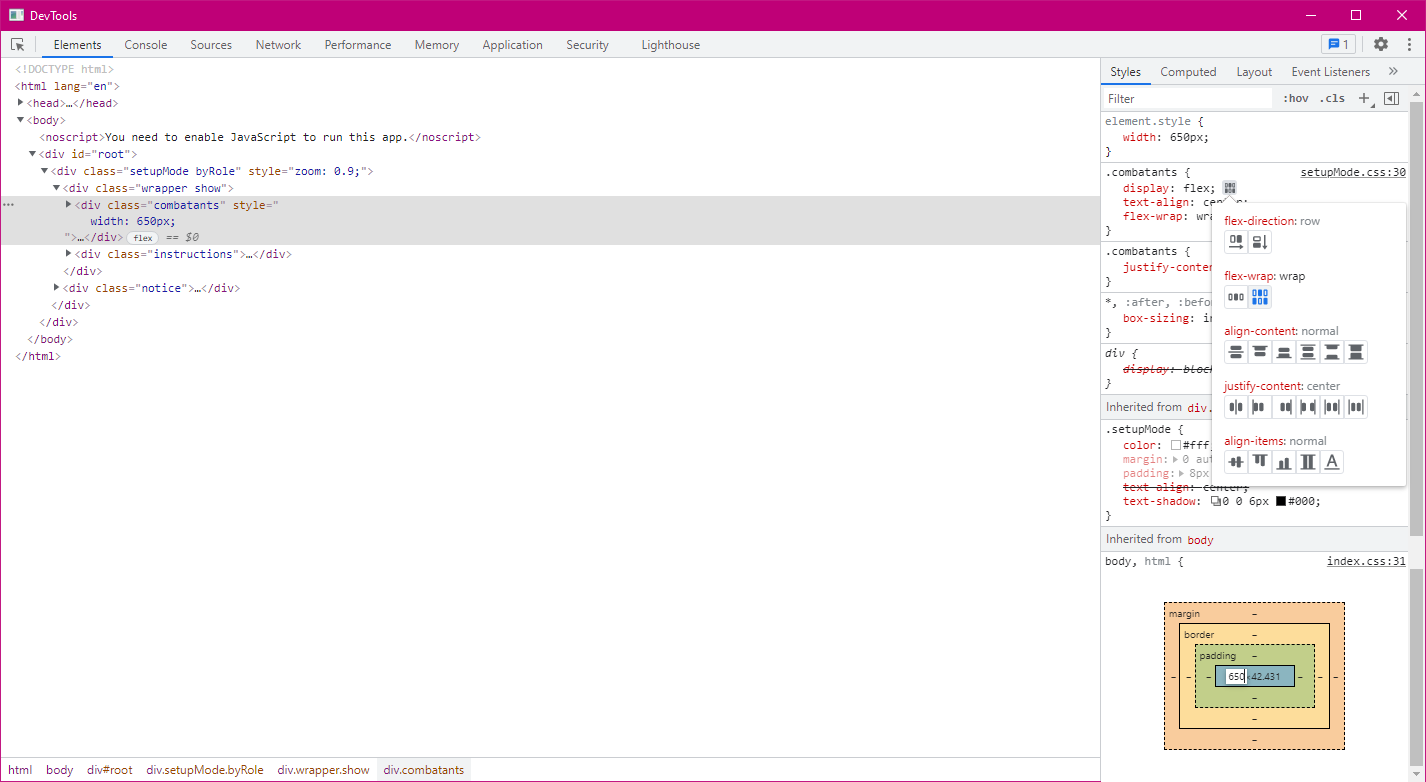Open text-shadow editor swatch icon
This screenshot has height=782, width=1426.
click(x=1216, y=502)
